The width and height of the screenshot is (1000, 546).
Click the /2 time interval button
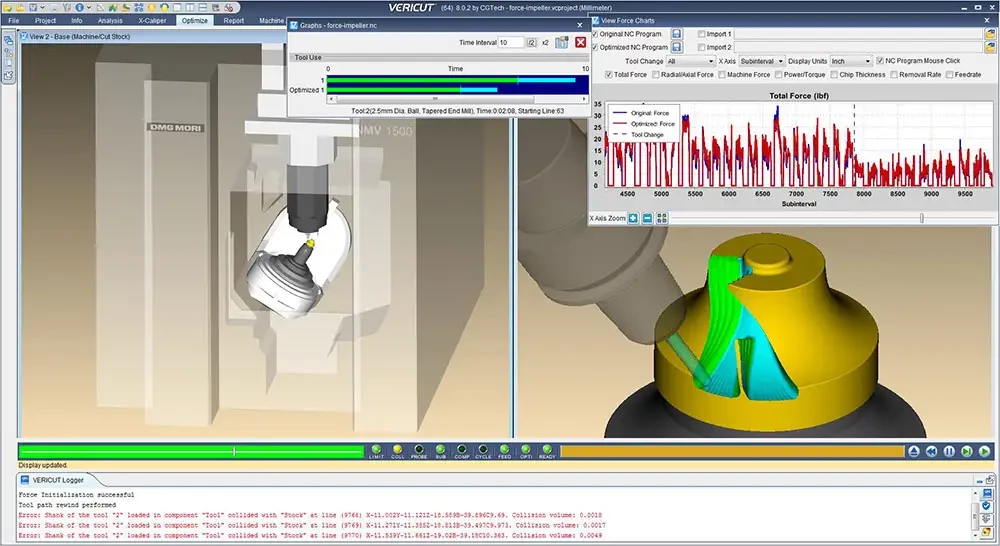(531, 42)
